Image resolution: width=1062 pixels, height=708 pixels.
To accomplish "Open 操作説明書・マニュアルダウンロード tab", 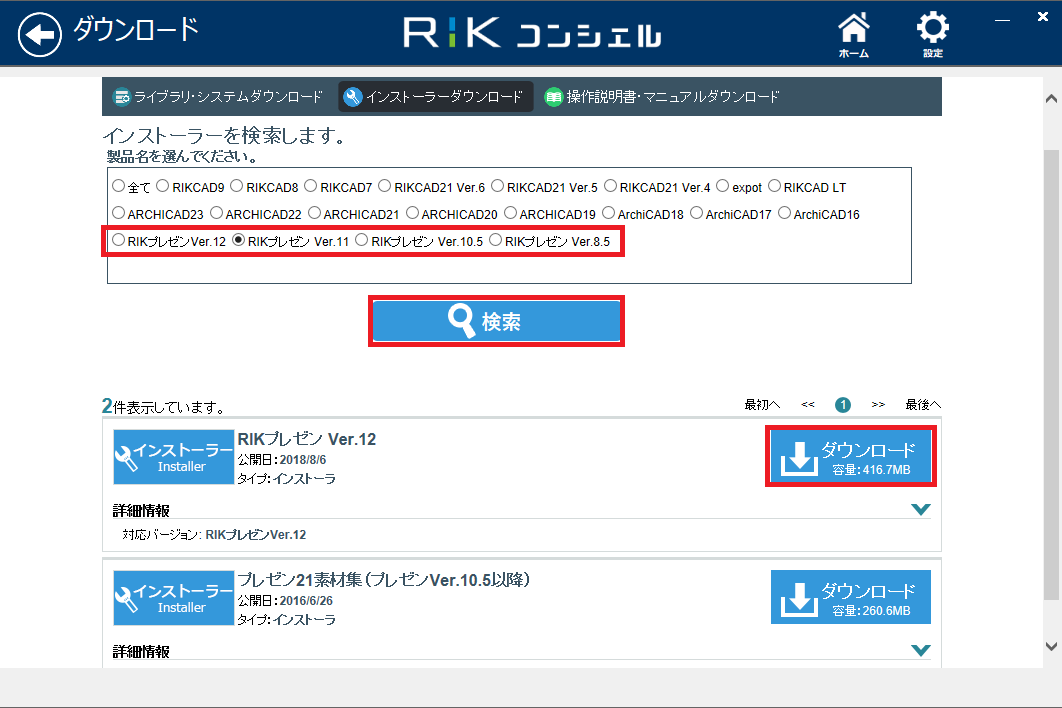I will (x=662, y=97).
